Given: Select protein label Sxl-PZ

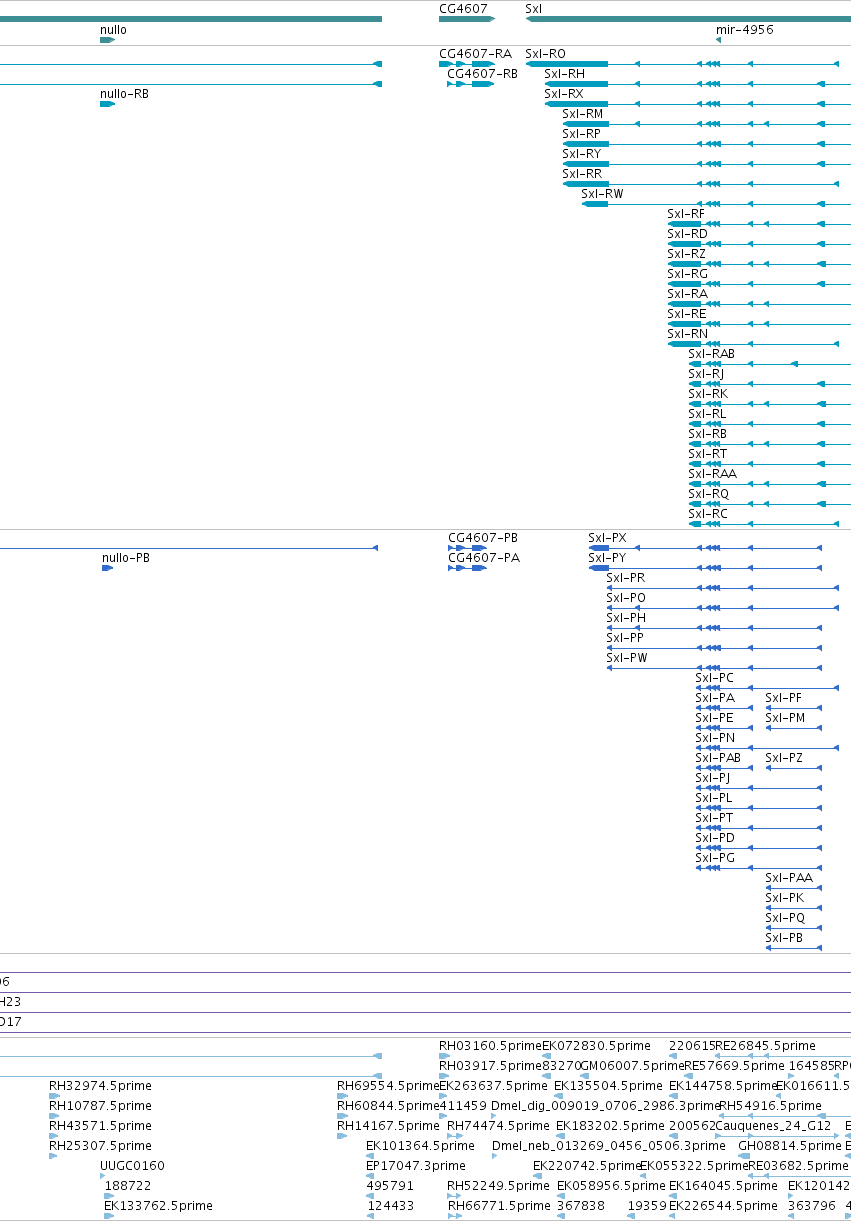Looking at the screenshot, I should (784, 758).
